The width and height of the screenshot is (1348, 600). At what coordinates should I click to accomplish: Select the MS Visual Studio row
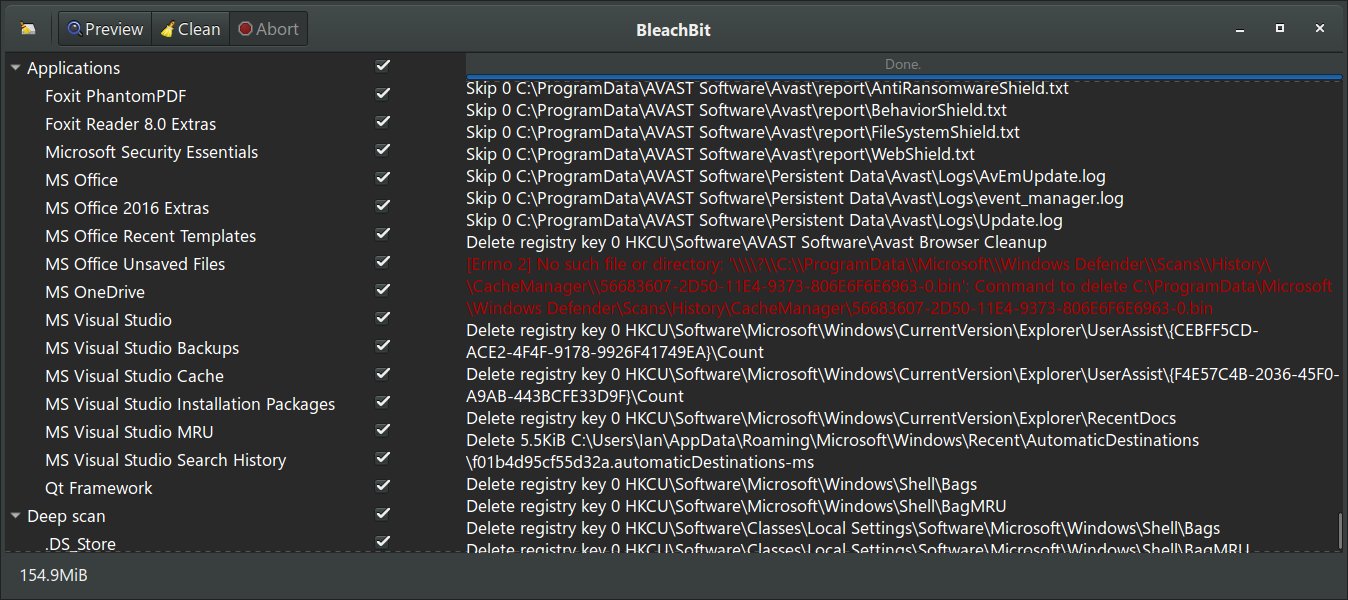108,320
